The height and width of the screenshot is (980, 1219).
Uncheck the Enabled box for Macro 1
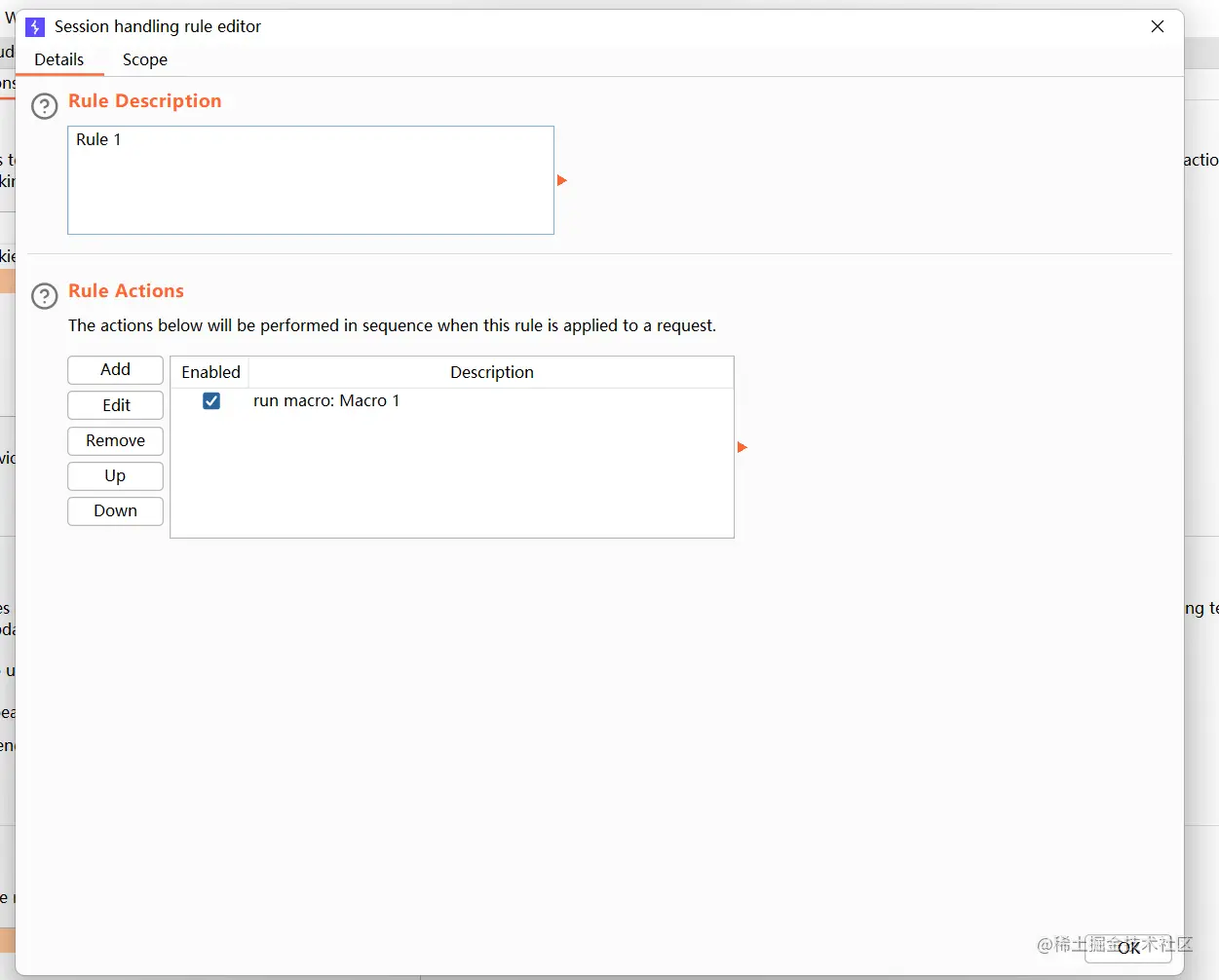click(211, 400)
